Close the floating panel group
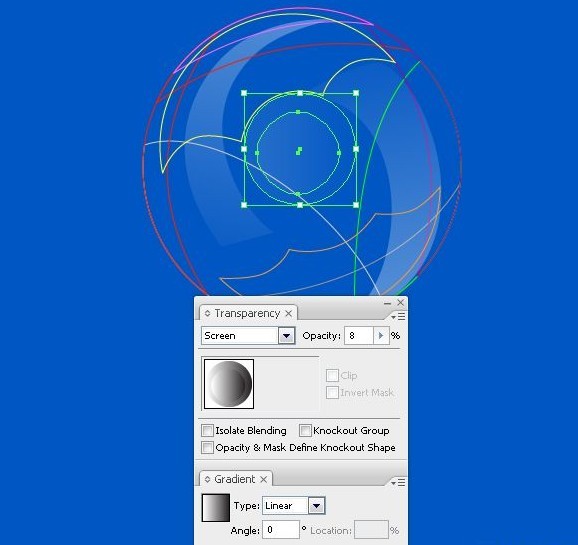The image size is (578, 545). 401,303
